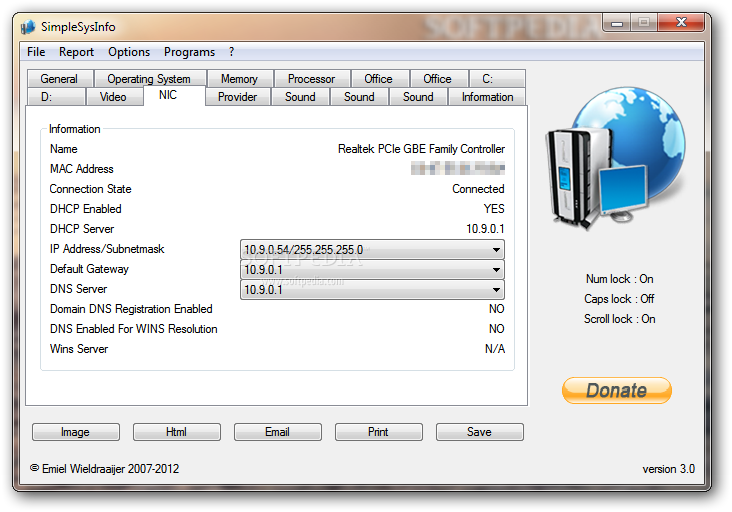
Task: Open the Options menu
Action: [x=129, y=52]
